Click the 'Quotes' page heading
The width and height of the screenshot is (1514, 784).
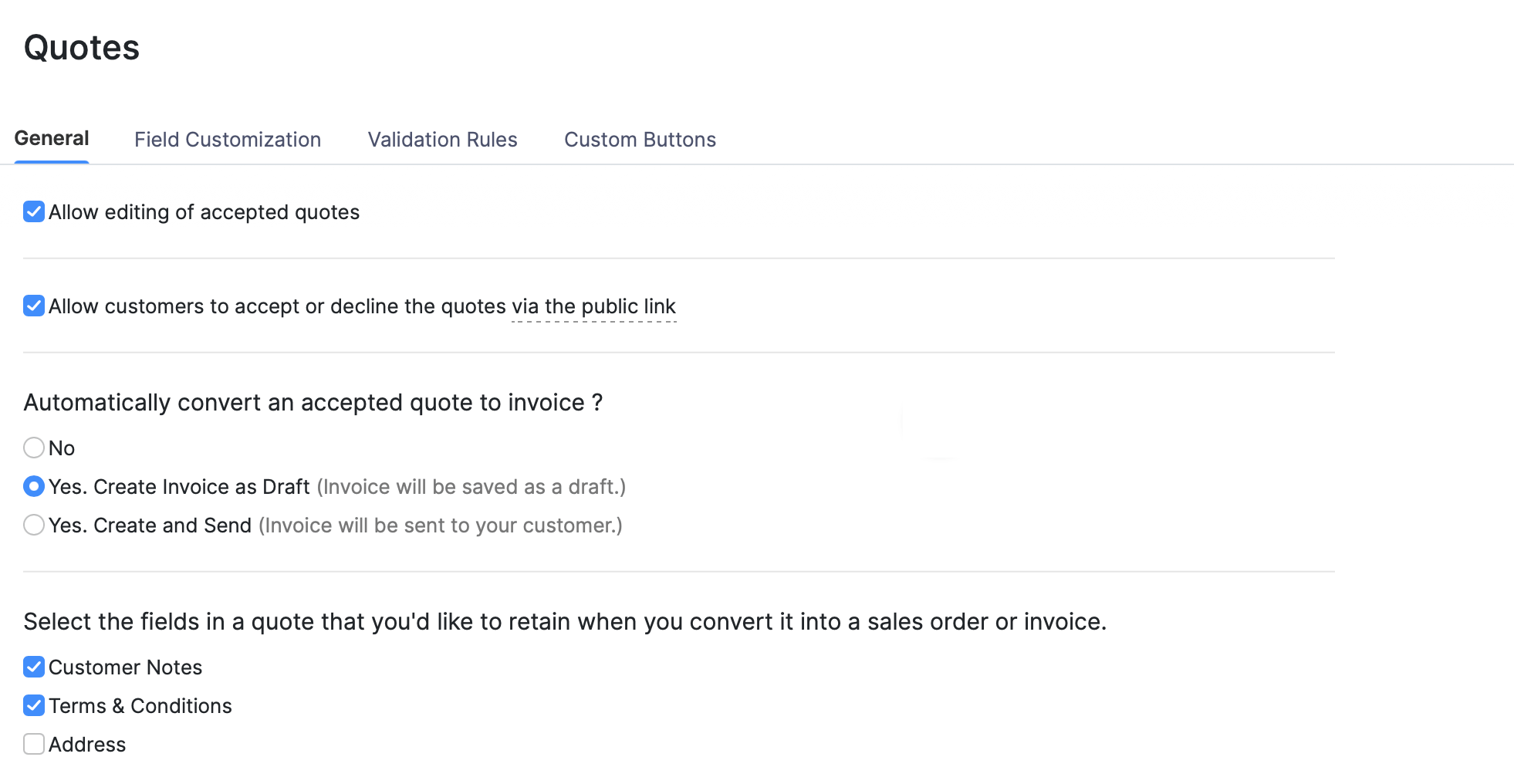click(x=82, y=48)
